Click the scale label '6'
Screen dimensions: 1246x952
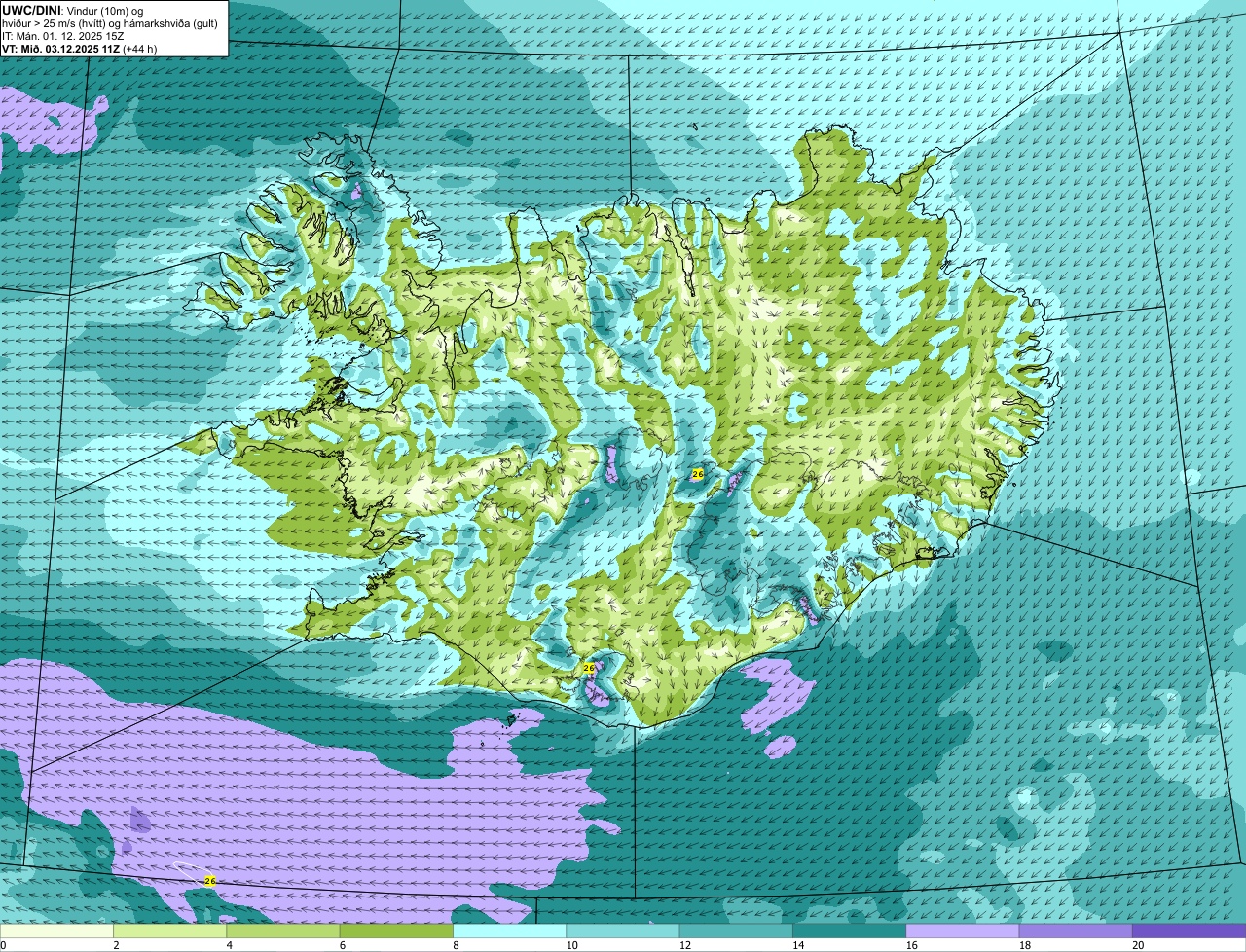pyautogui.click(x=342, y=945)
